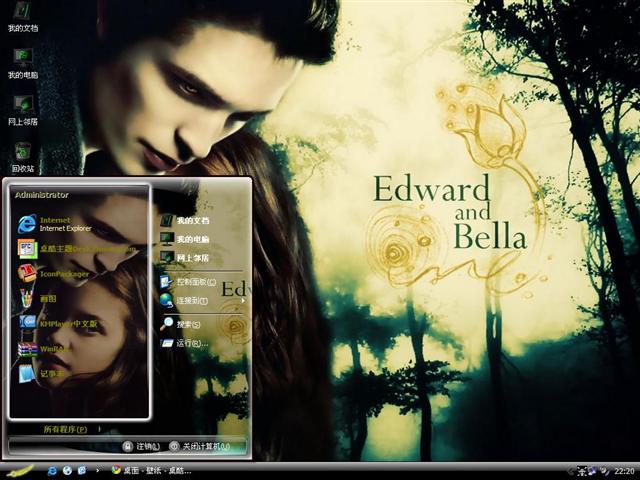Switch to 桌面-壁纸-桌酷 Chrome taskbar window
The width and height of the screenshot is (640, 480).
click(x=152, y=471)
